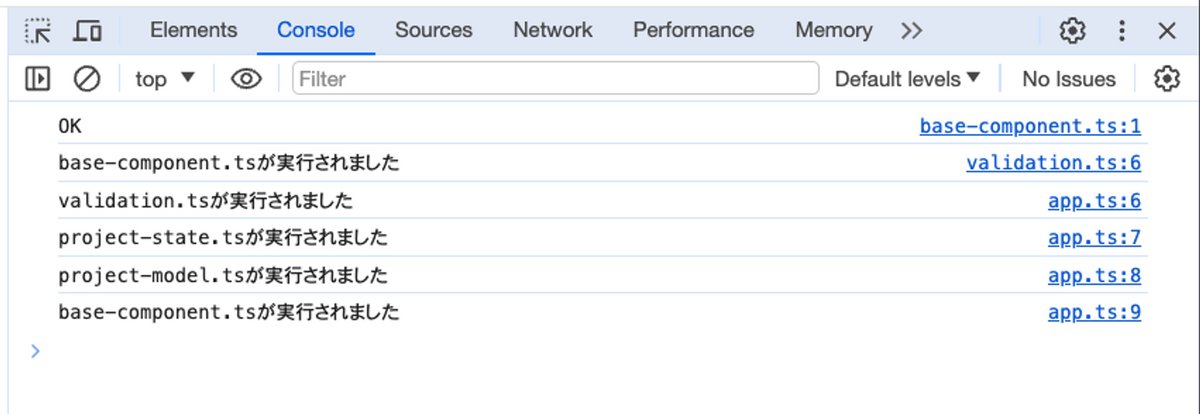
Task: Expand the Default levels dropdown
Action: [x=907, y=79]
